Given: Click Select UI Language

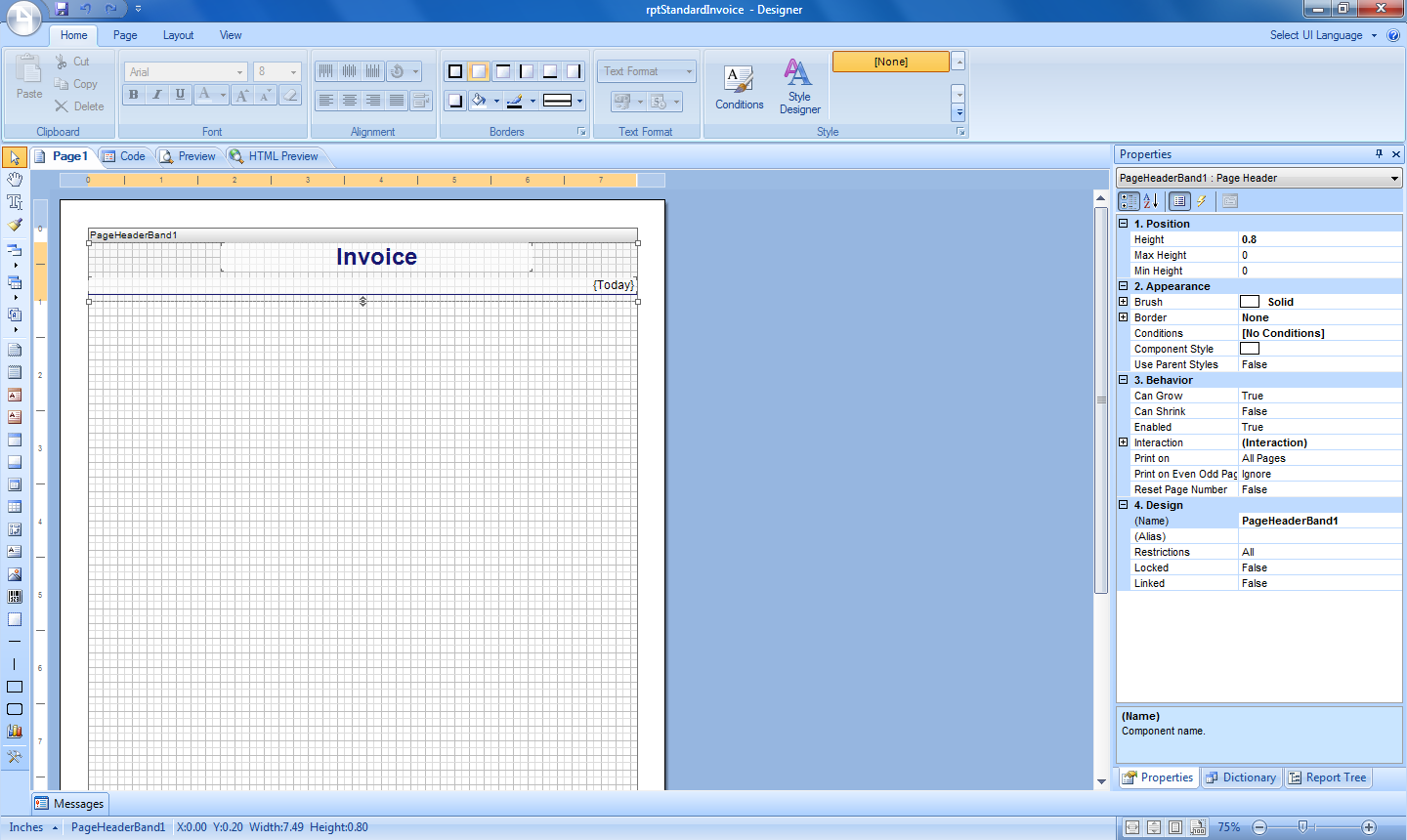Looking at the screenshot, I should pyautogui.click(x=1316, y=35).
